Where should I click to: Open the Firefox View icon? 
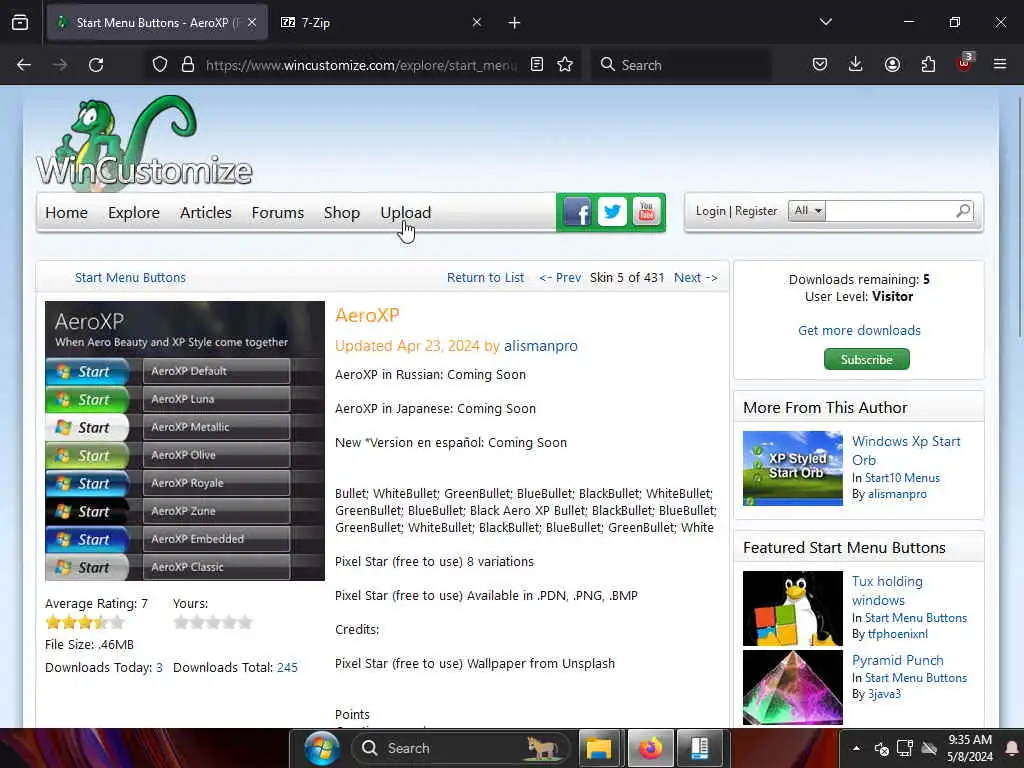click(20, 23)
